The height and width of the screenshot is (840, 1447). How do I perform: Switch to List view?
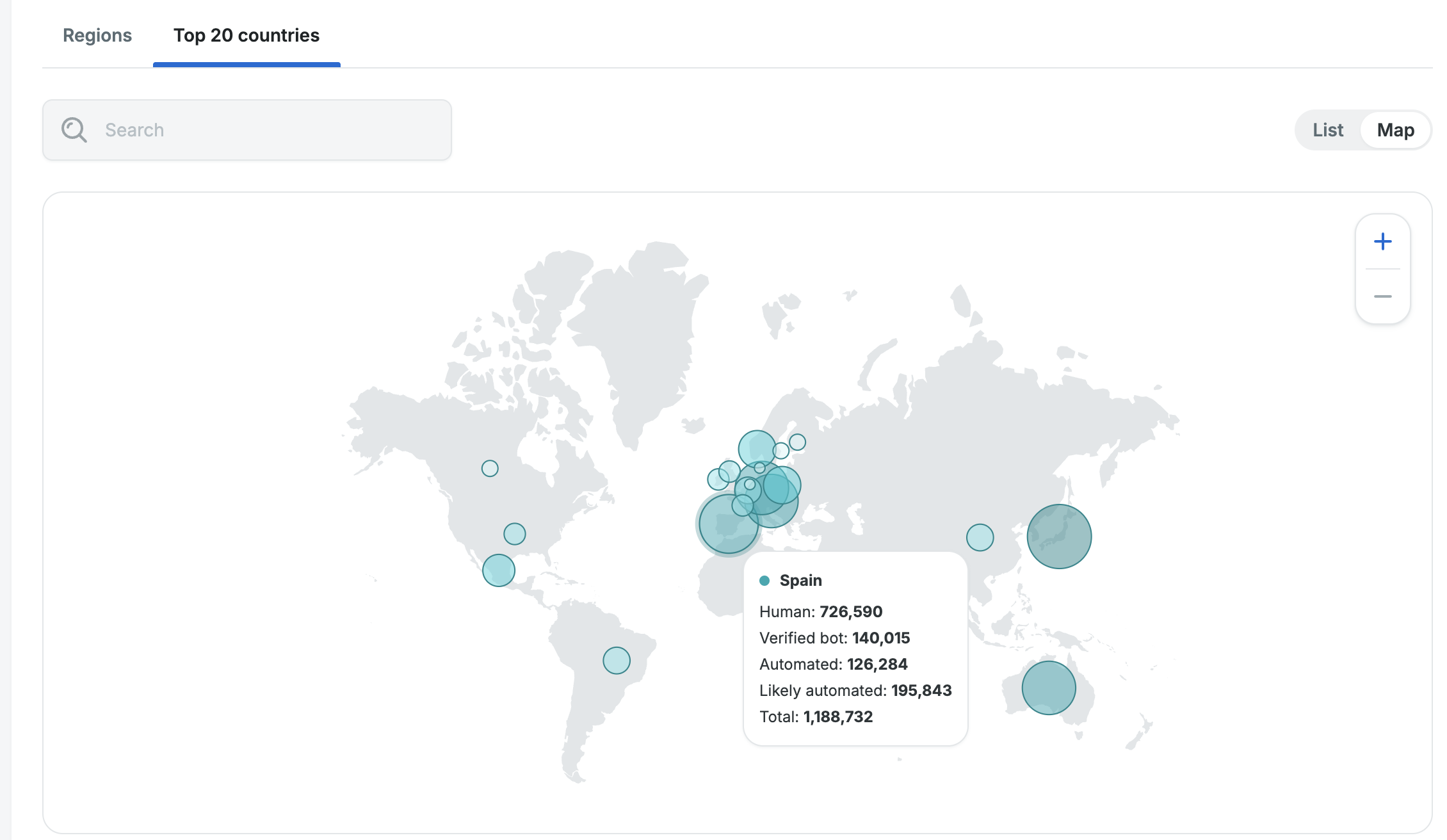1328,130
